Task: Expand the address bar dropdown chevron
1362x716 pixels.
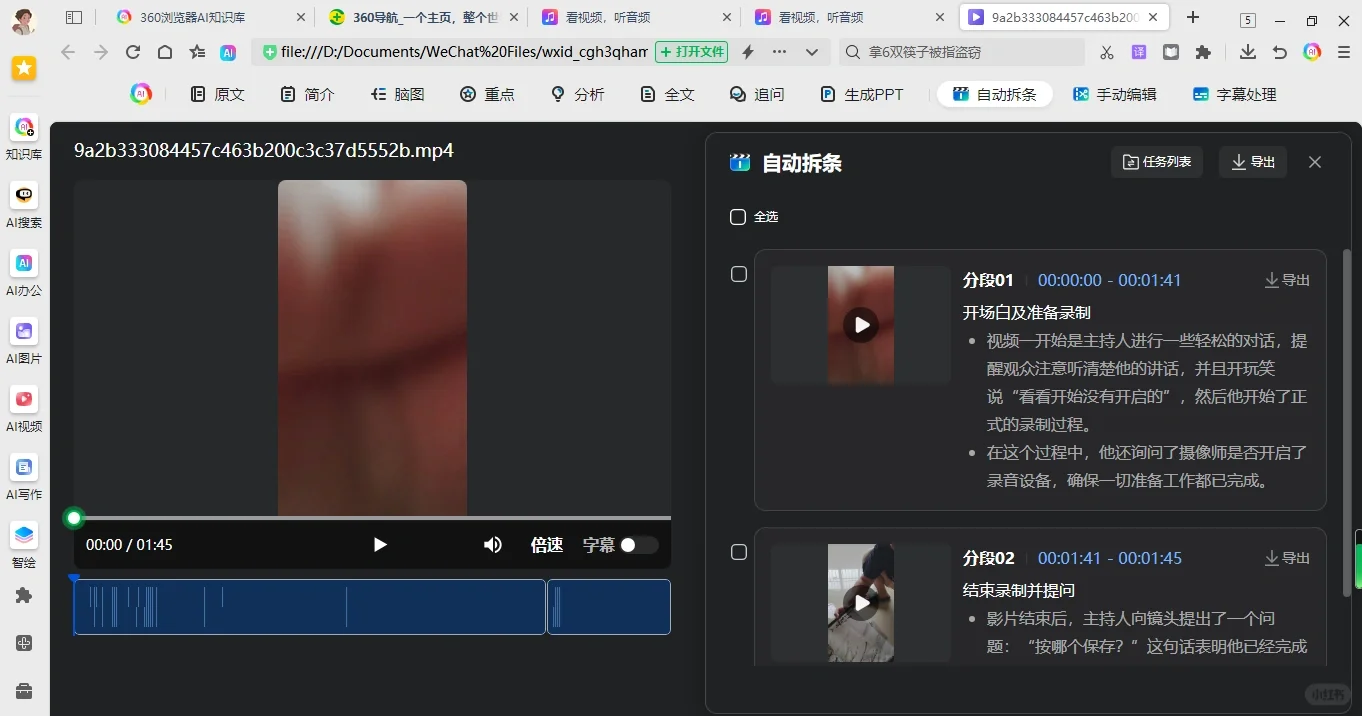Action: (812, 52)
